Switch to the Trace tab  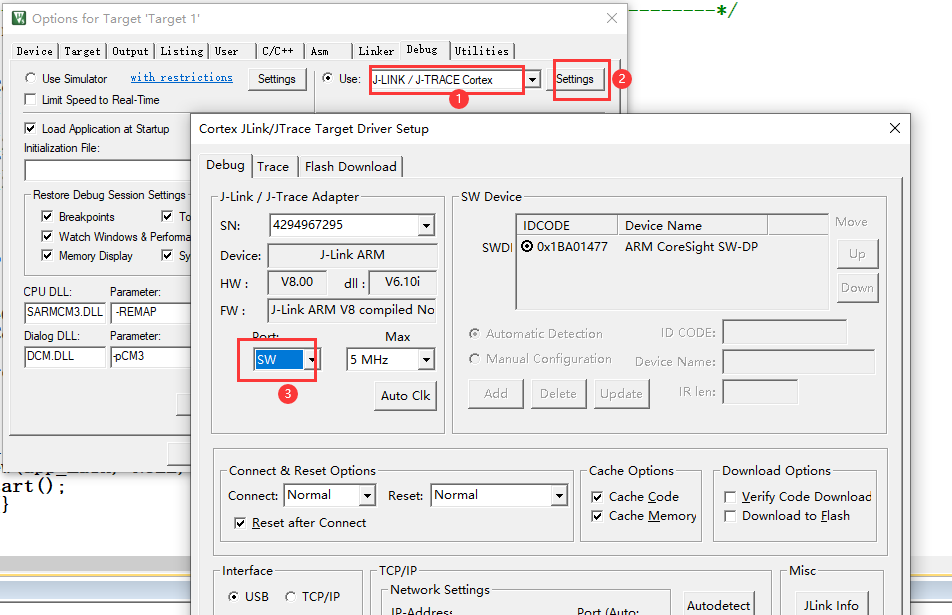click(x=273, y=166)
